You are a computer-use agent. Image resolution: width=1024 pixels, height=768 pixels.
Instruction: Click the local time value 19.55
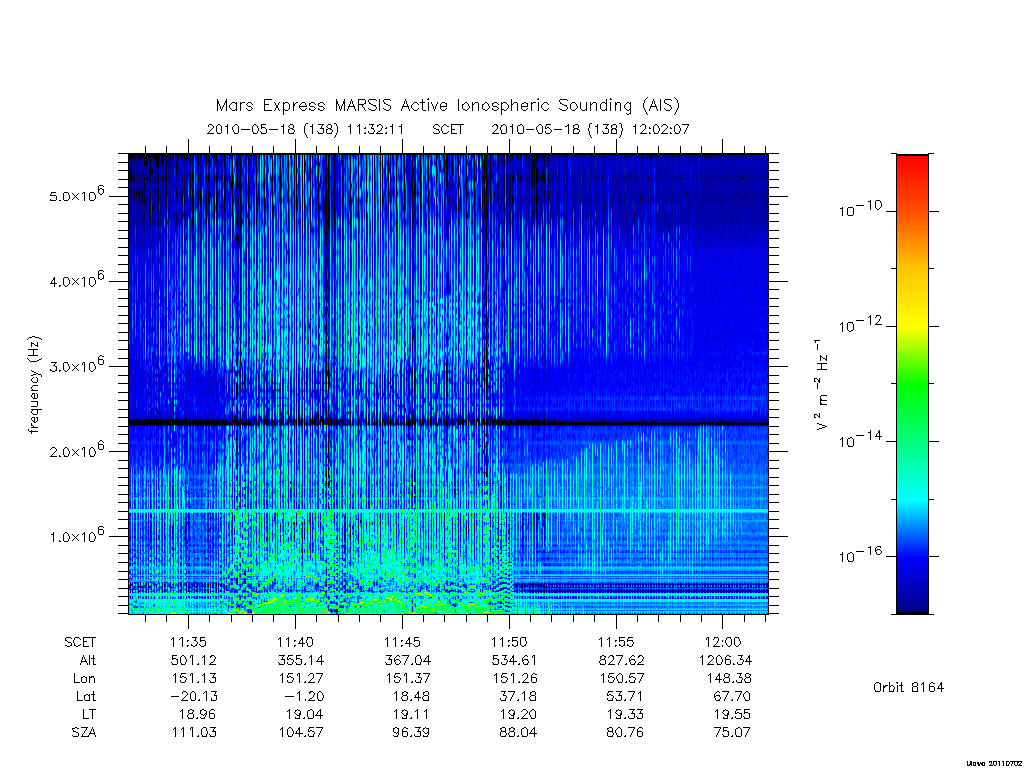[732, 714]
